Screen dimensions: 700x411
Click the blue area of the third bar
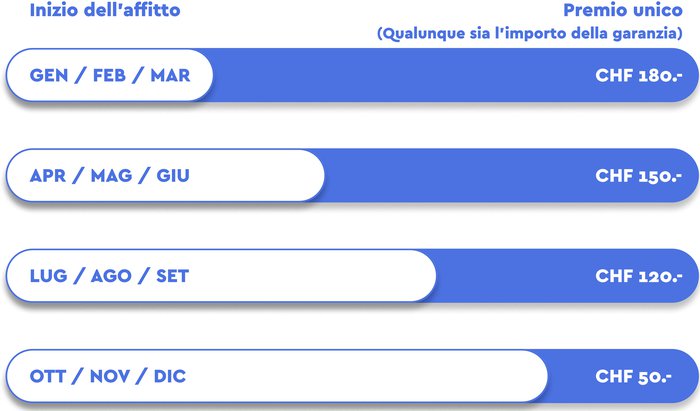[513, 276]
